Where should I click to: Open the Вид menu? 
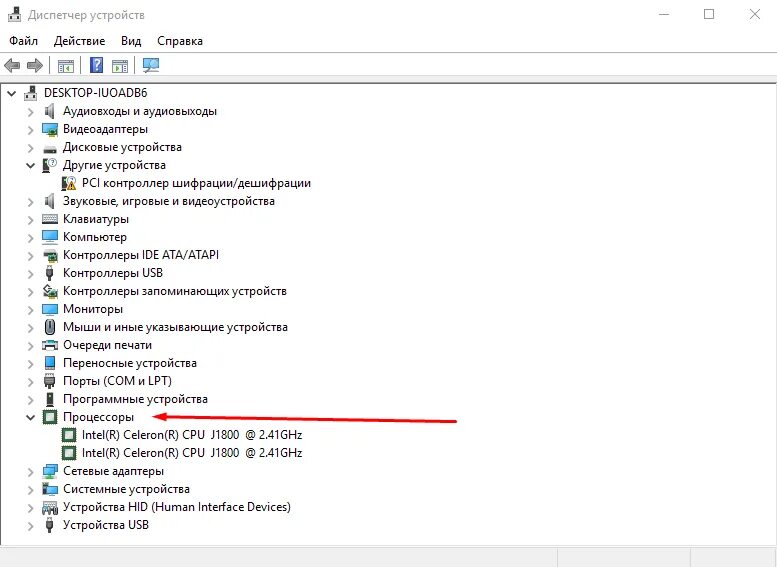click(131, 41)
